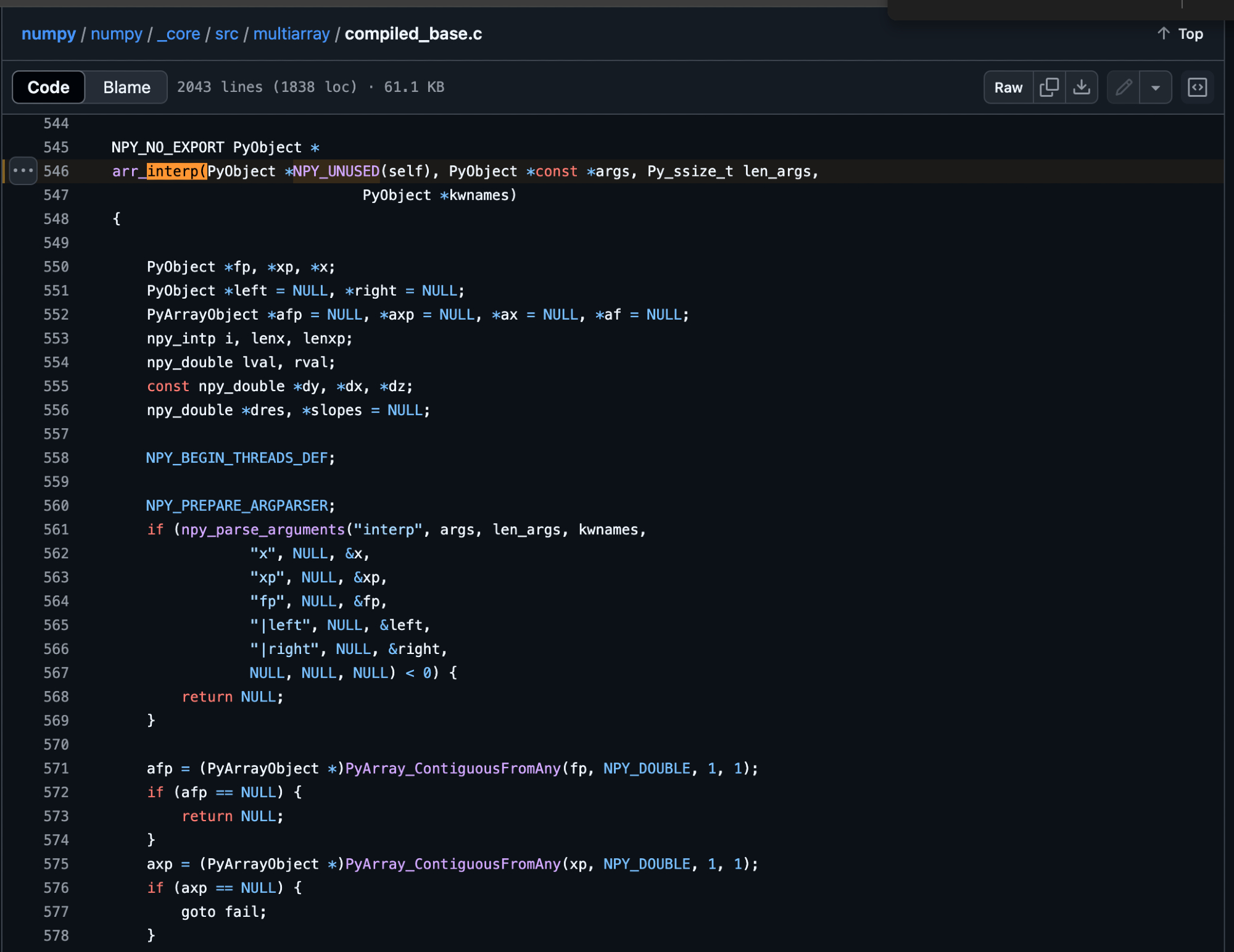The image size is (1234, 952).
Task: Click npy_parse_arguments function on line 561
Action: (x=263, y=529)
